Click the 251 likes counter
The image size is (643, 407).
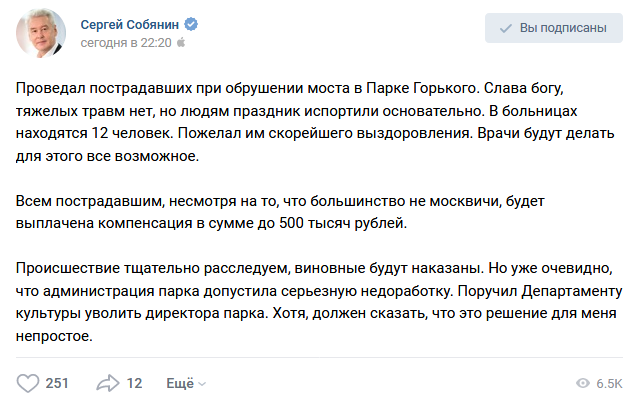tap(57, 383)
